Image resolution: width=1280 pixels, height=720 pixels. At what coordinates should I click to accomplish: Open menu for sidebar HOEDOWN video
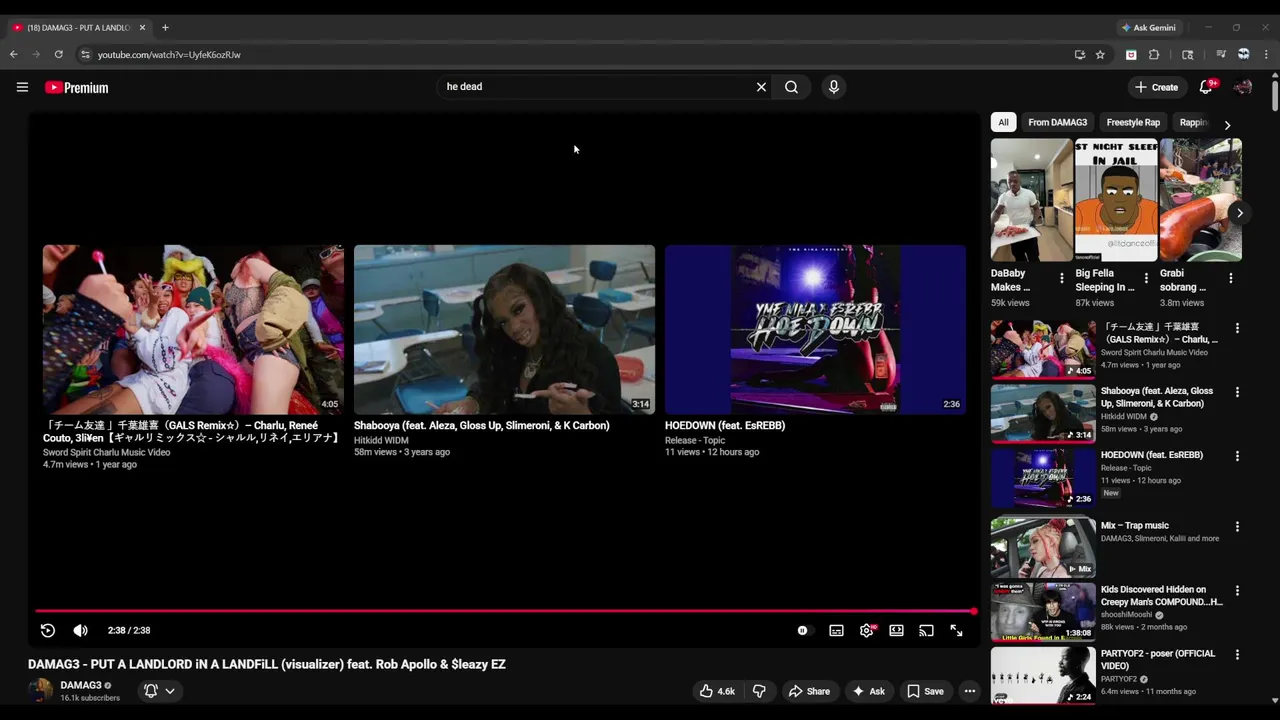pyautogui.click(x=1237, y=456)
